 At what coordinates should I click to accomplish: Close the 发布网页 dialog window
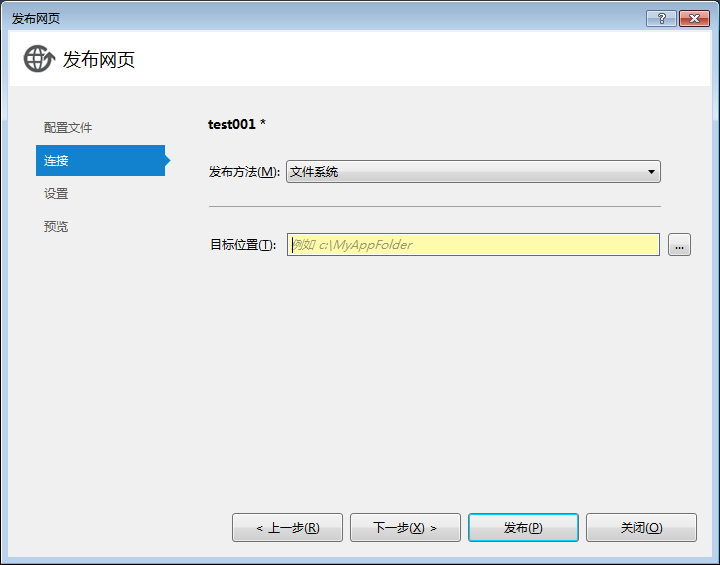(x=694, y=18)
